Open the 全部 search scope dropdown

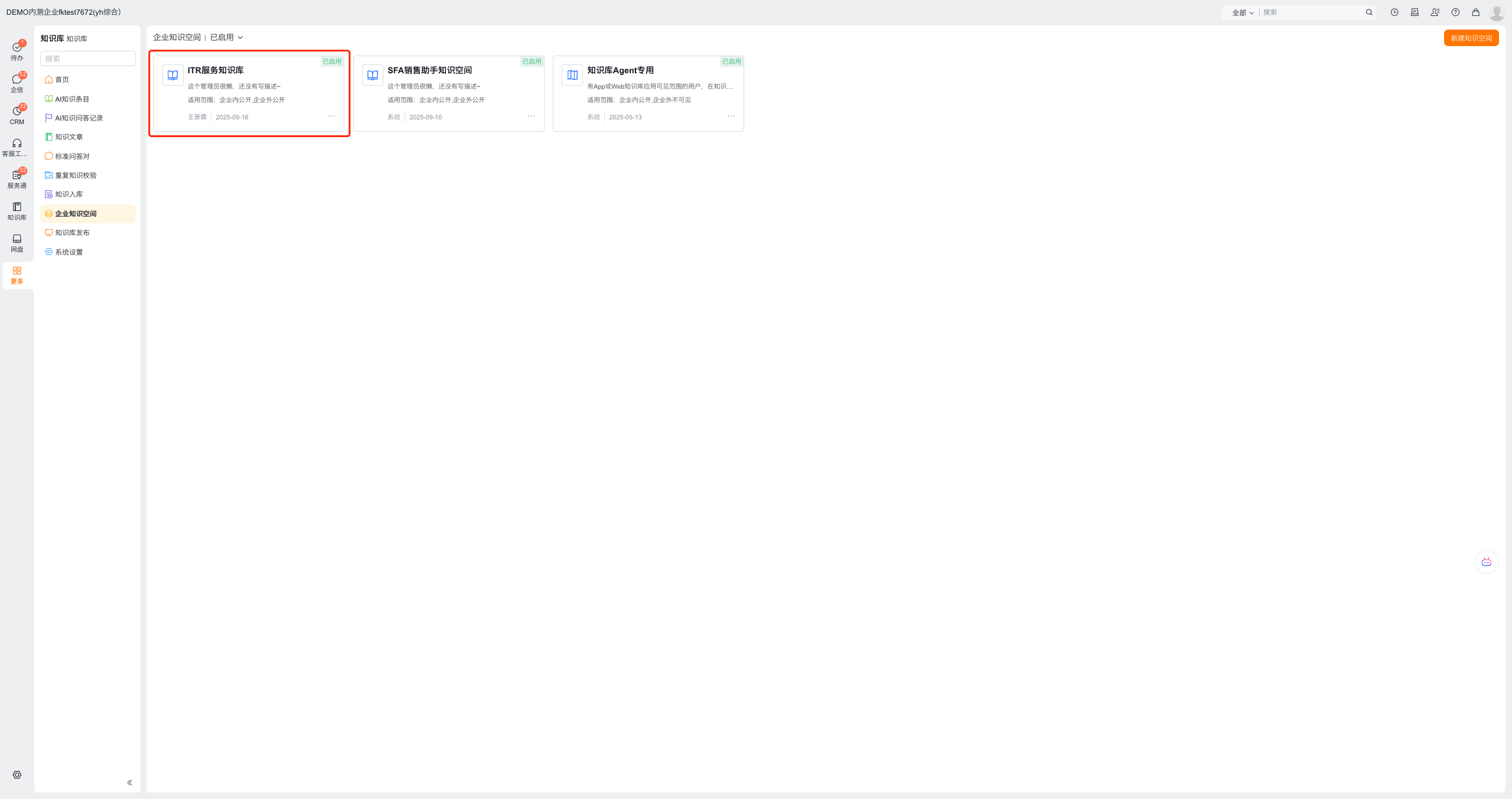tap(1243, 12)
